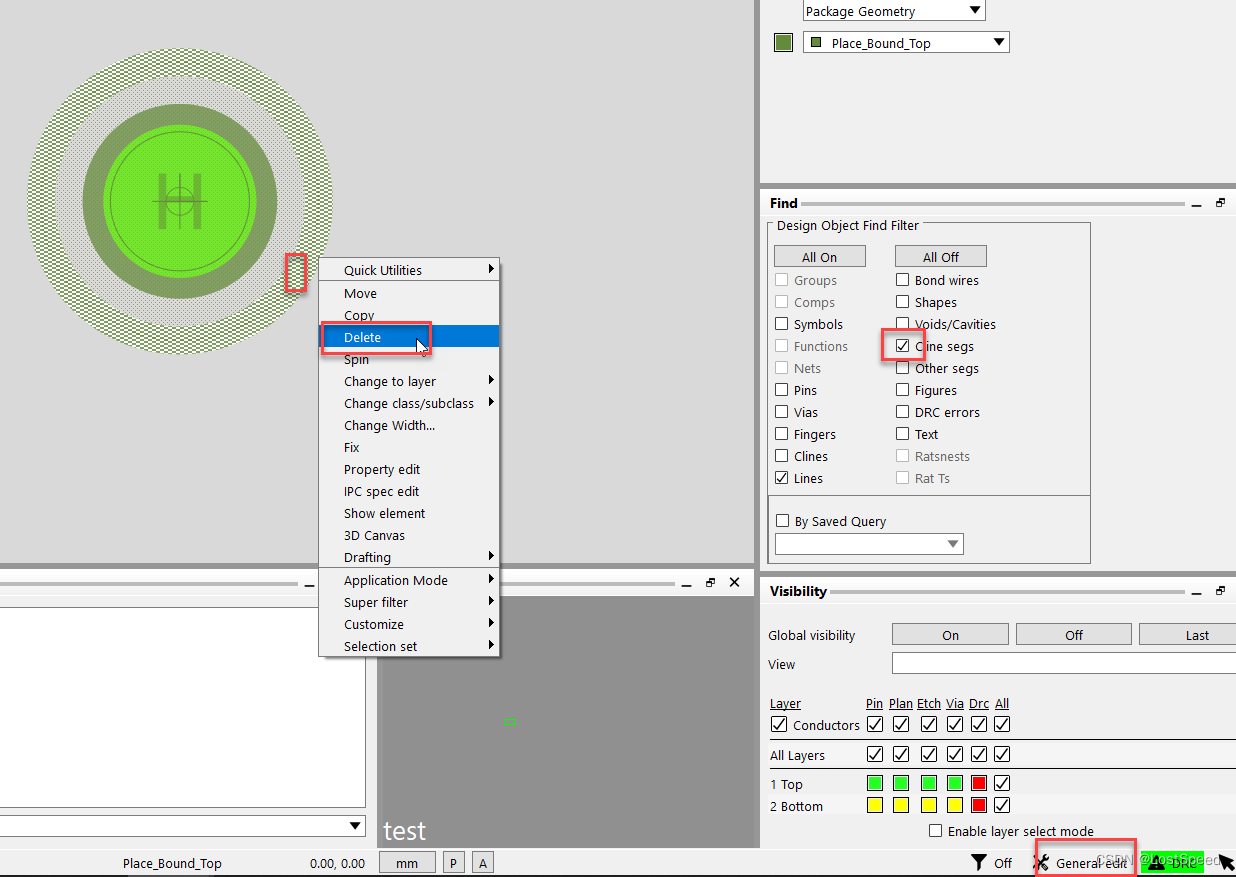Float the Find panel with undock icon

tap(1220, 203)
